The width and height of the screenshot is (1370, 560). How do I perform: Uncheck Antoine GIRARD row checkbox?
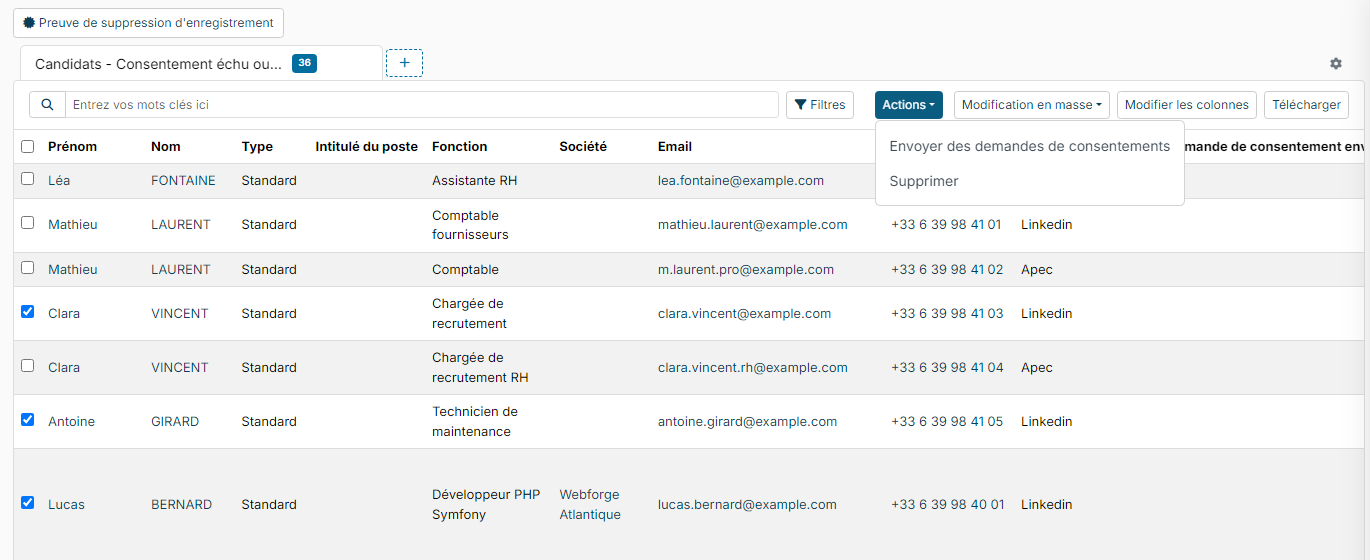pyautogui.click(x=28, y=420)
